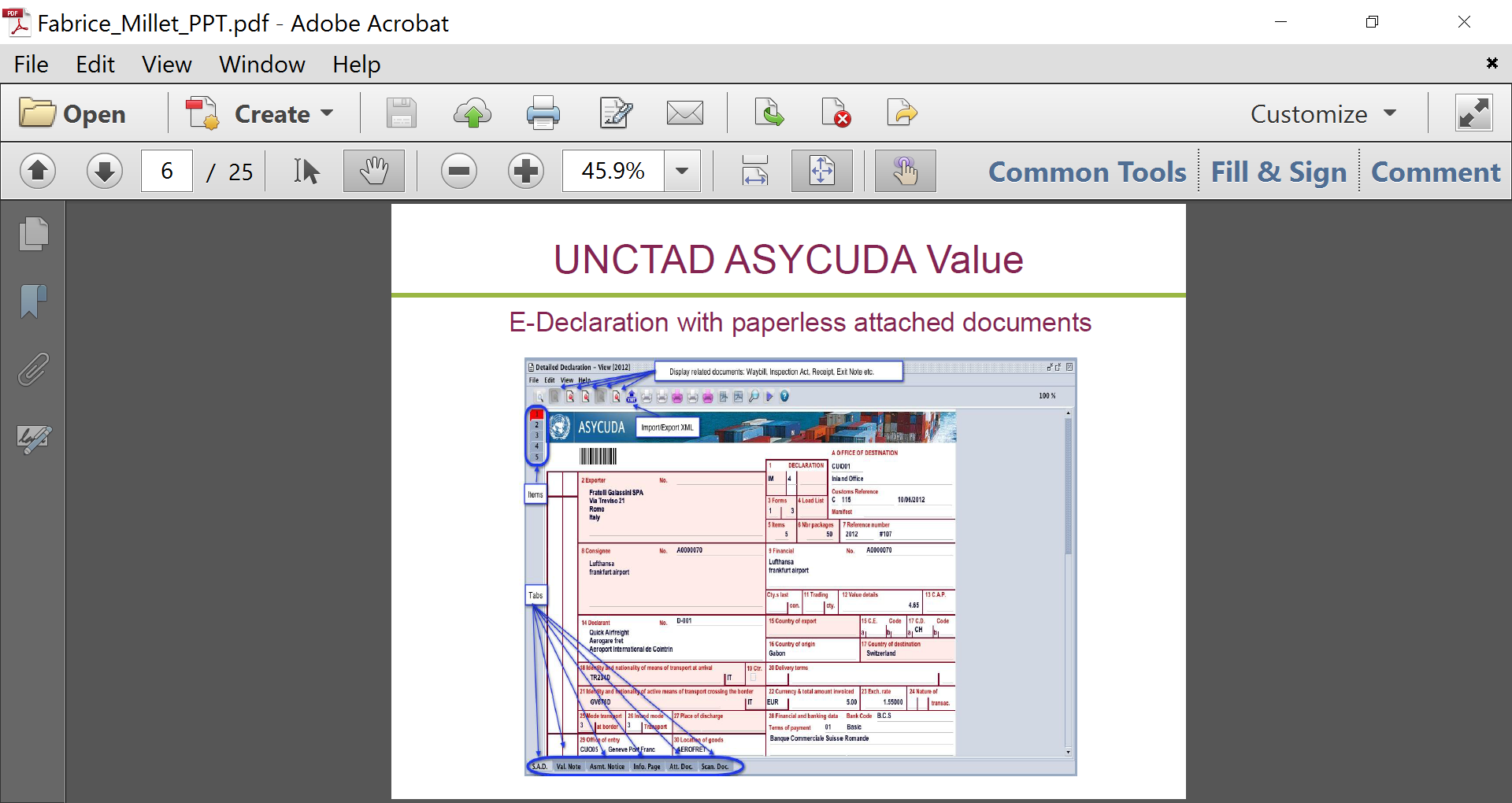
Task: Print the document via printer icon
Action: (x=543, y=113)
